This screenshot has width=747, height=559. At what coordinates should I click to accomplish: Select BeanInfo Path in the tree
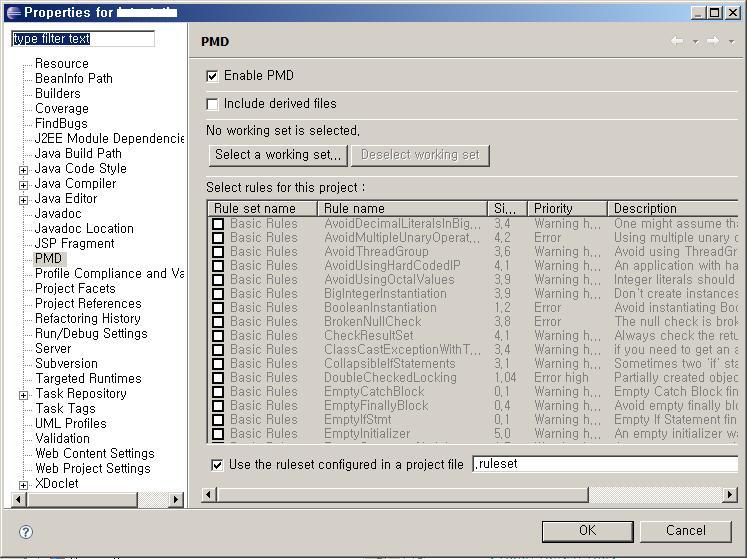pyautogui.click(x=74, y=78)
